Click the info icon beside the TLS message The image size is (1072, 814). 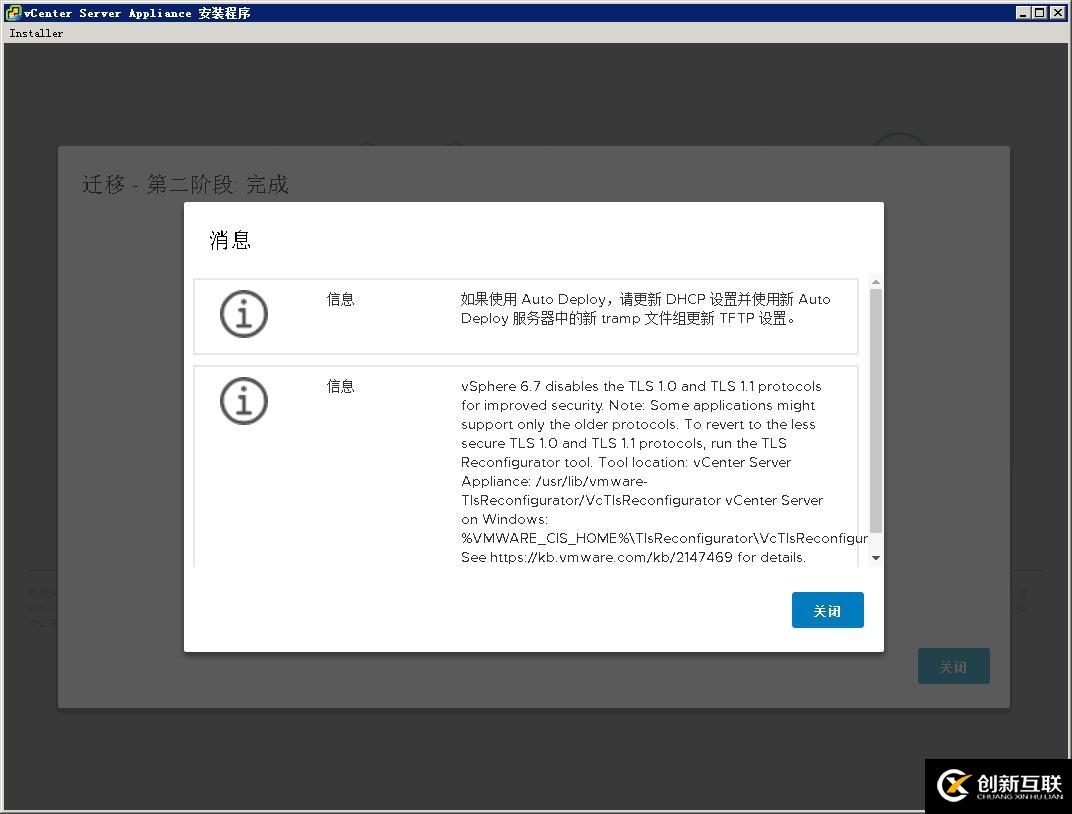243,401
